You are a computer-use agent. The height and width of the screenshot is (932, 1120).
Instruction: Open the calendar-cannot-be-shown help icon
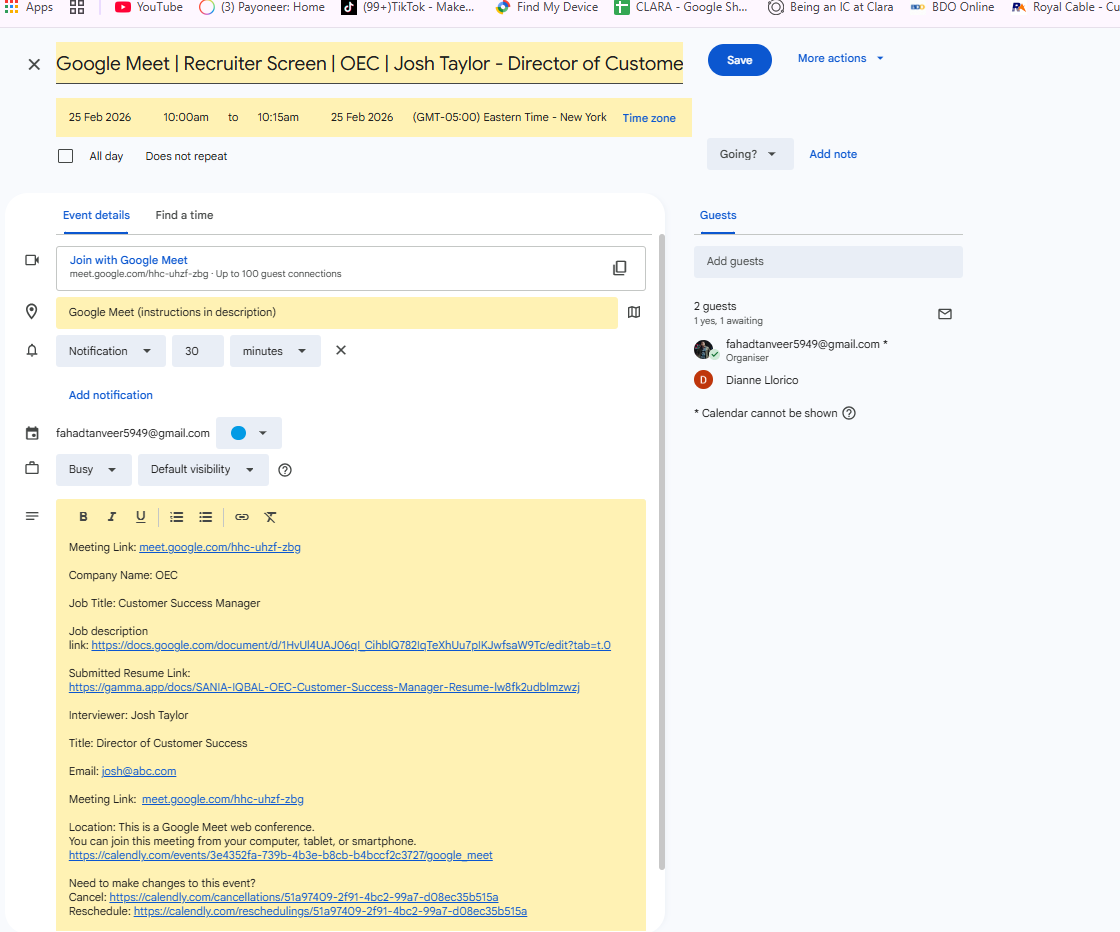tap(849, 414)
